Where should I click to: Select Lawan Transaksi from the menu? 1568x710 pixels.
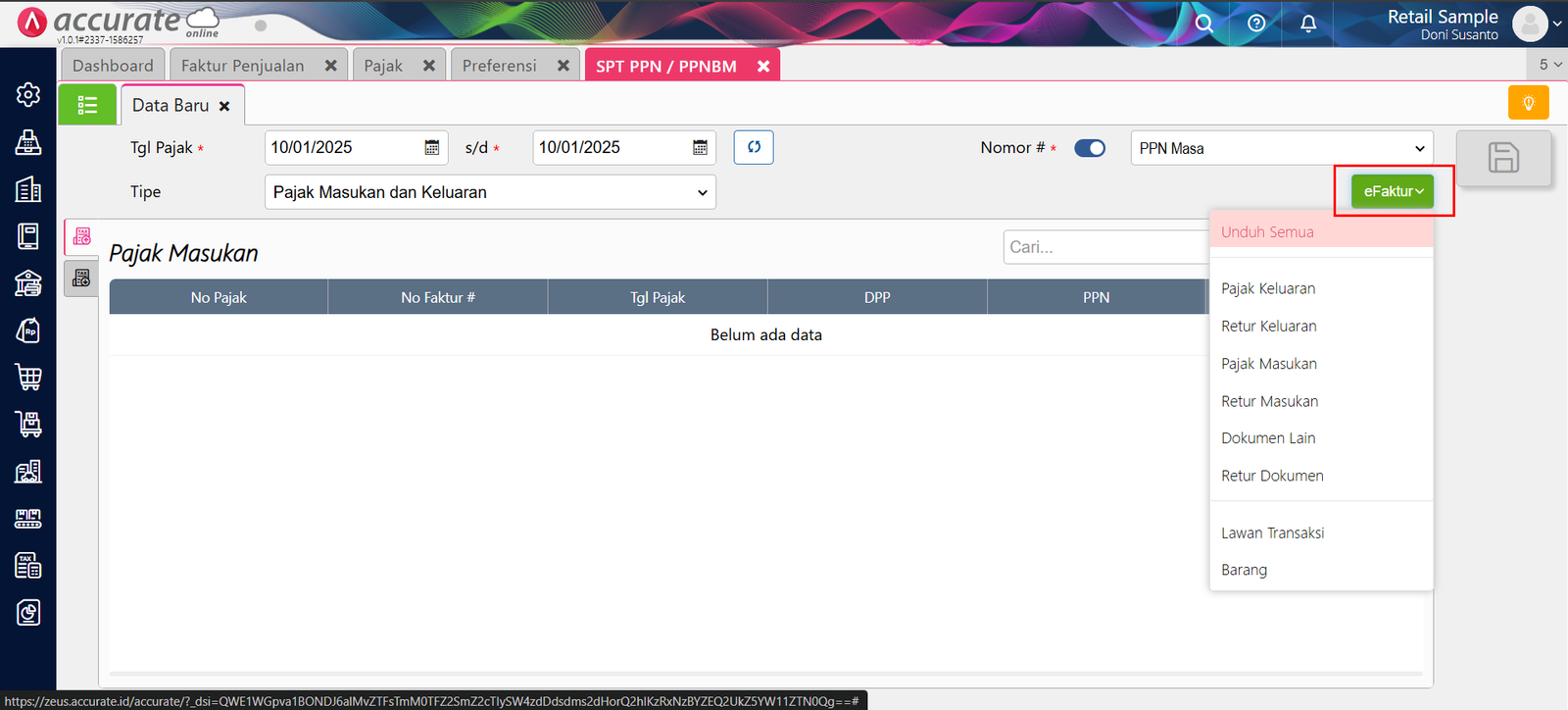1272,532
